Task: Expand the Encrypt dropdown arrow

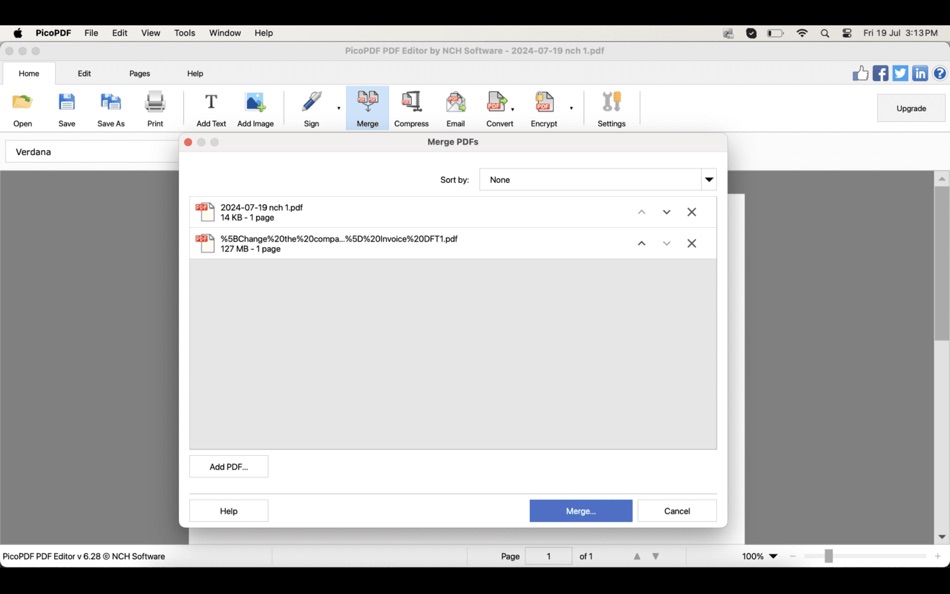Action: (571, 108)
